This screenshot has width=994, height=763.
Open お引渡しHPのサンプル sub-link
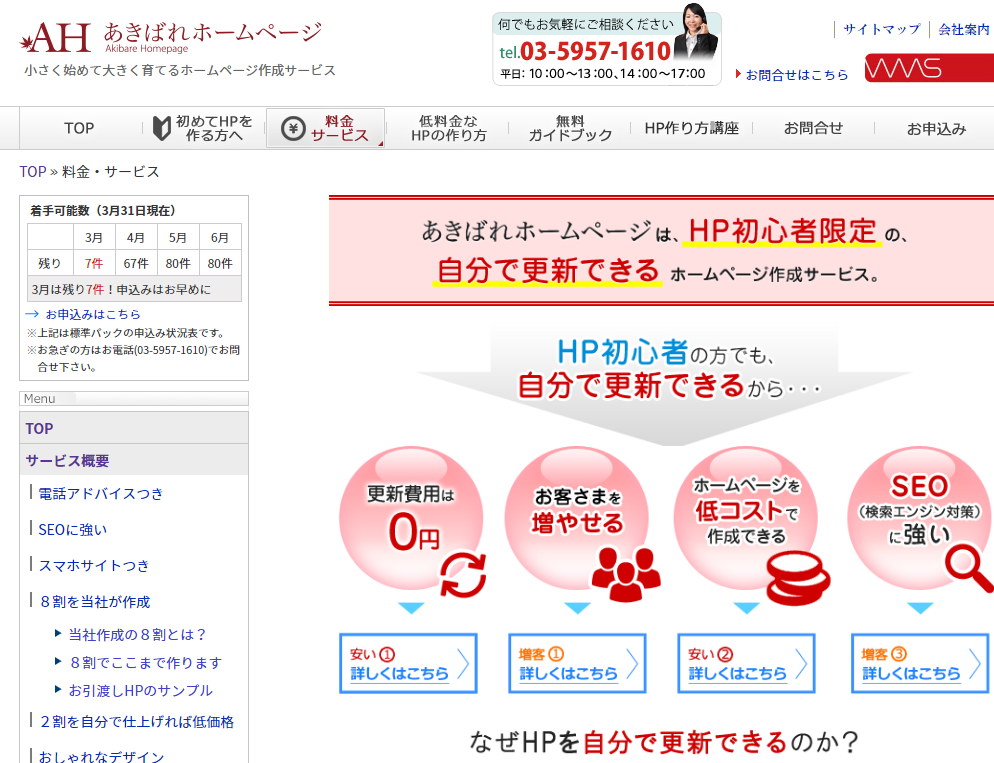[x=141, y=691]
